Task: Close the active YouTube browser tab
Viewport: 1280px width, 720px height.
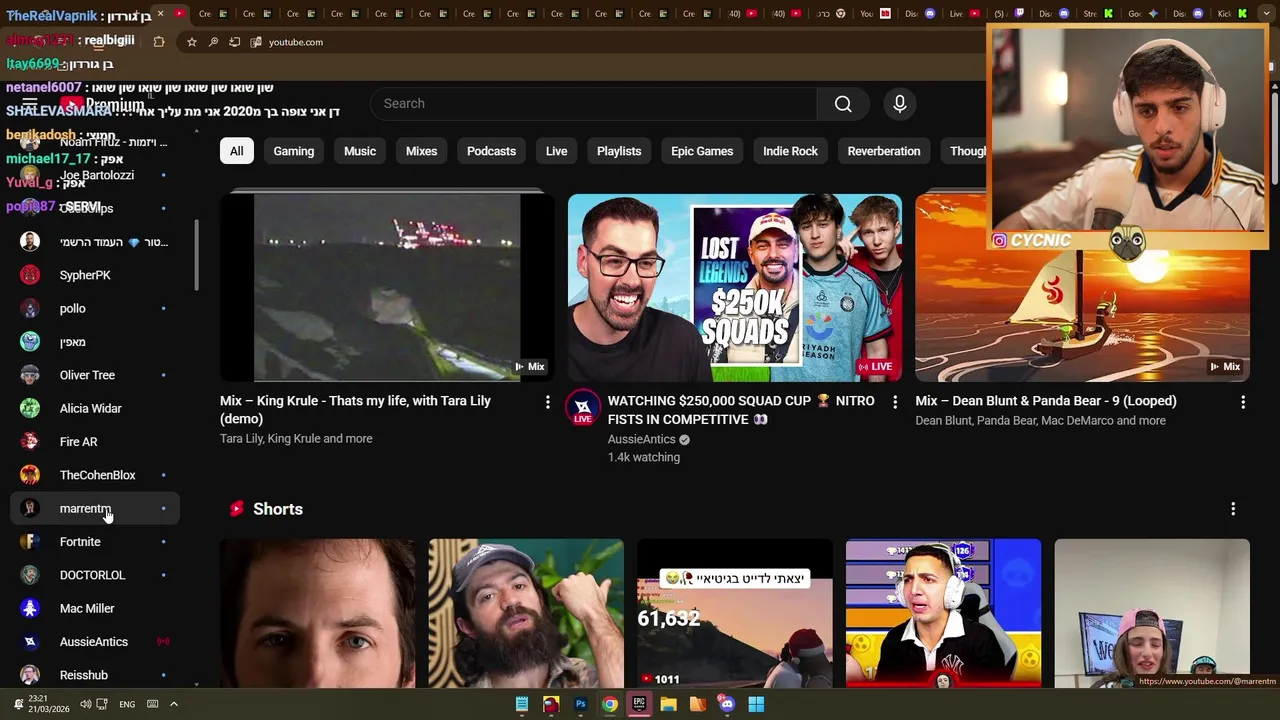Action: tap(160, 13)
